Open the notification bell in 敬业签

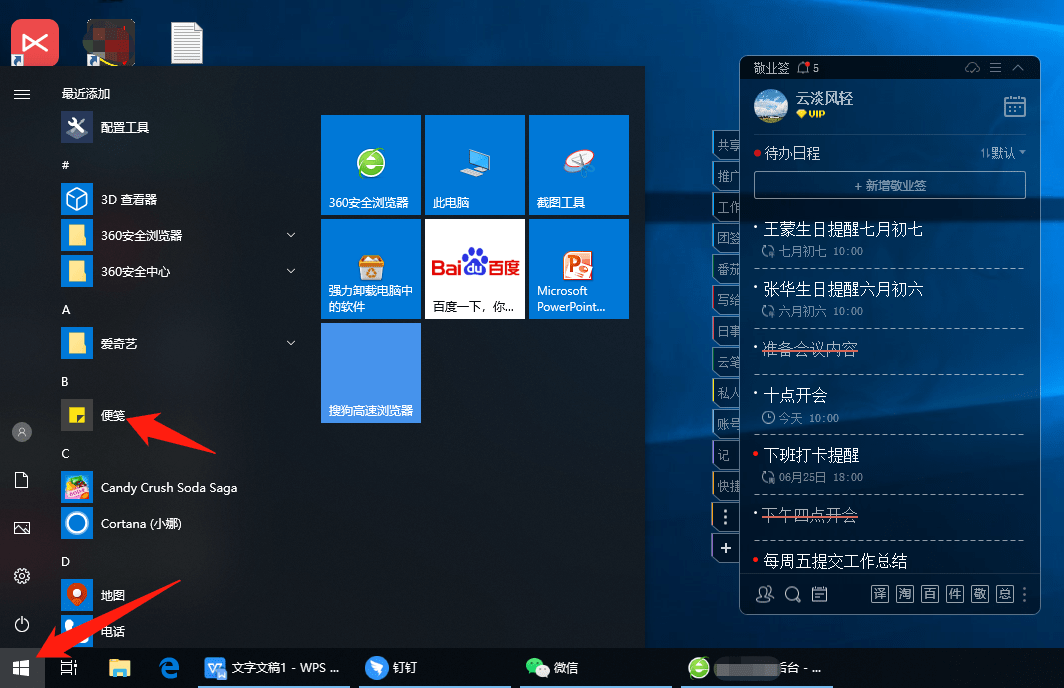tap(804, 68)
